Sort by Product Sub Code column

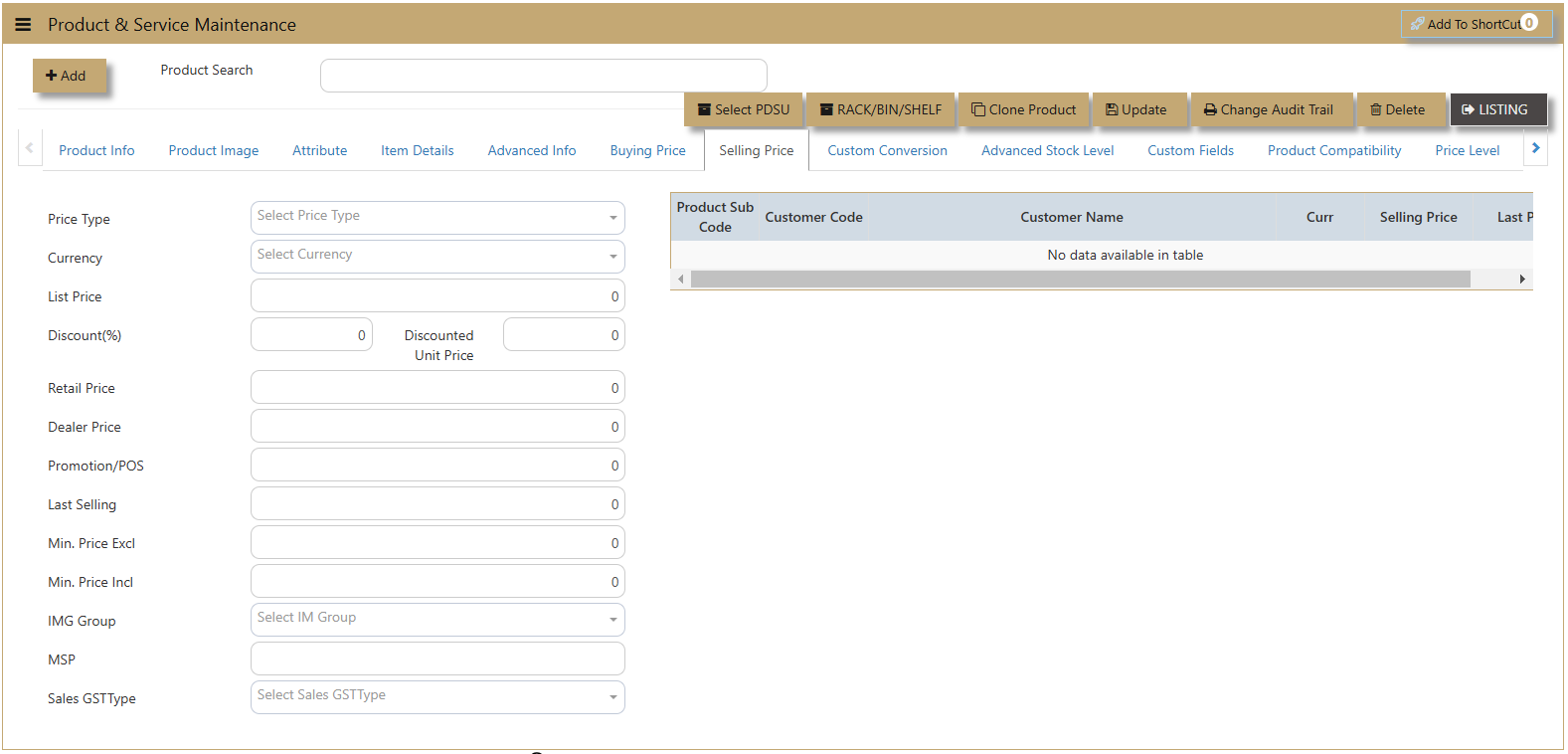coord(715,217)
